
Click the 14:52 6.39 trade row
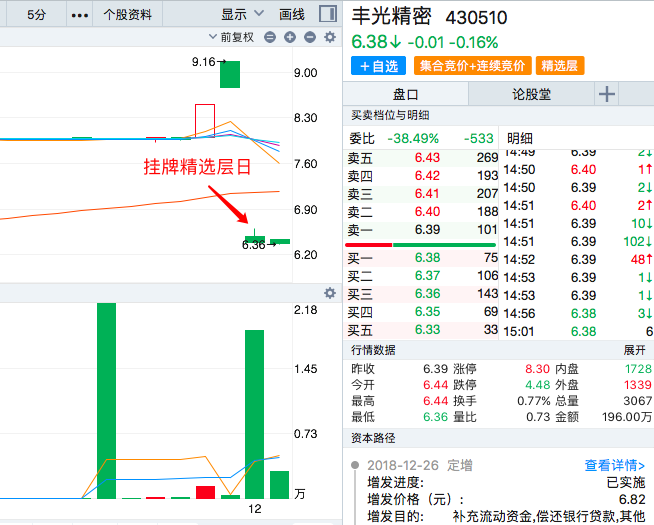(578, 260)
